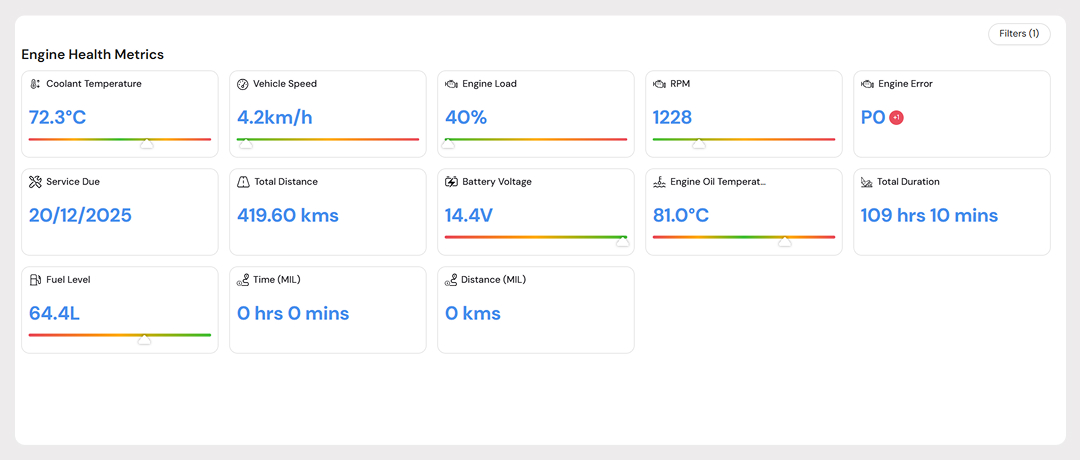
Task: Click the 0 kms Distance (MIL) value
Action: 473,314
